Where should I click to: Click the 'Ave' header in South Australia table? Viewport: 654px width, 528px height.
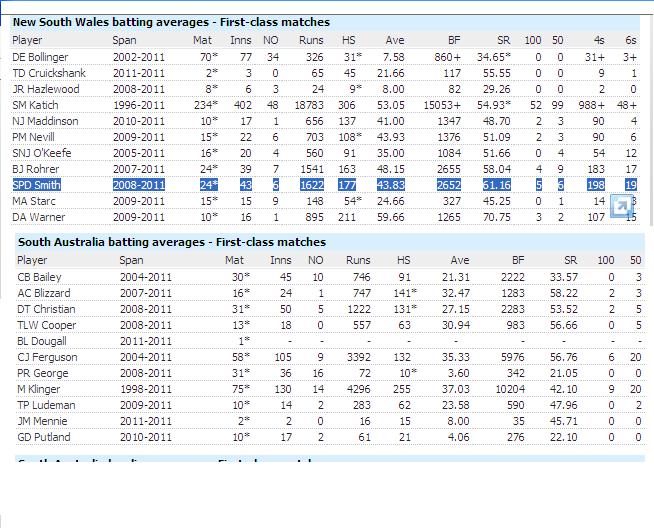(460, 260)
